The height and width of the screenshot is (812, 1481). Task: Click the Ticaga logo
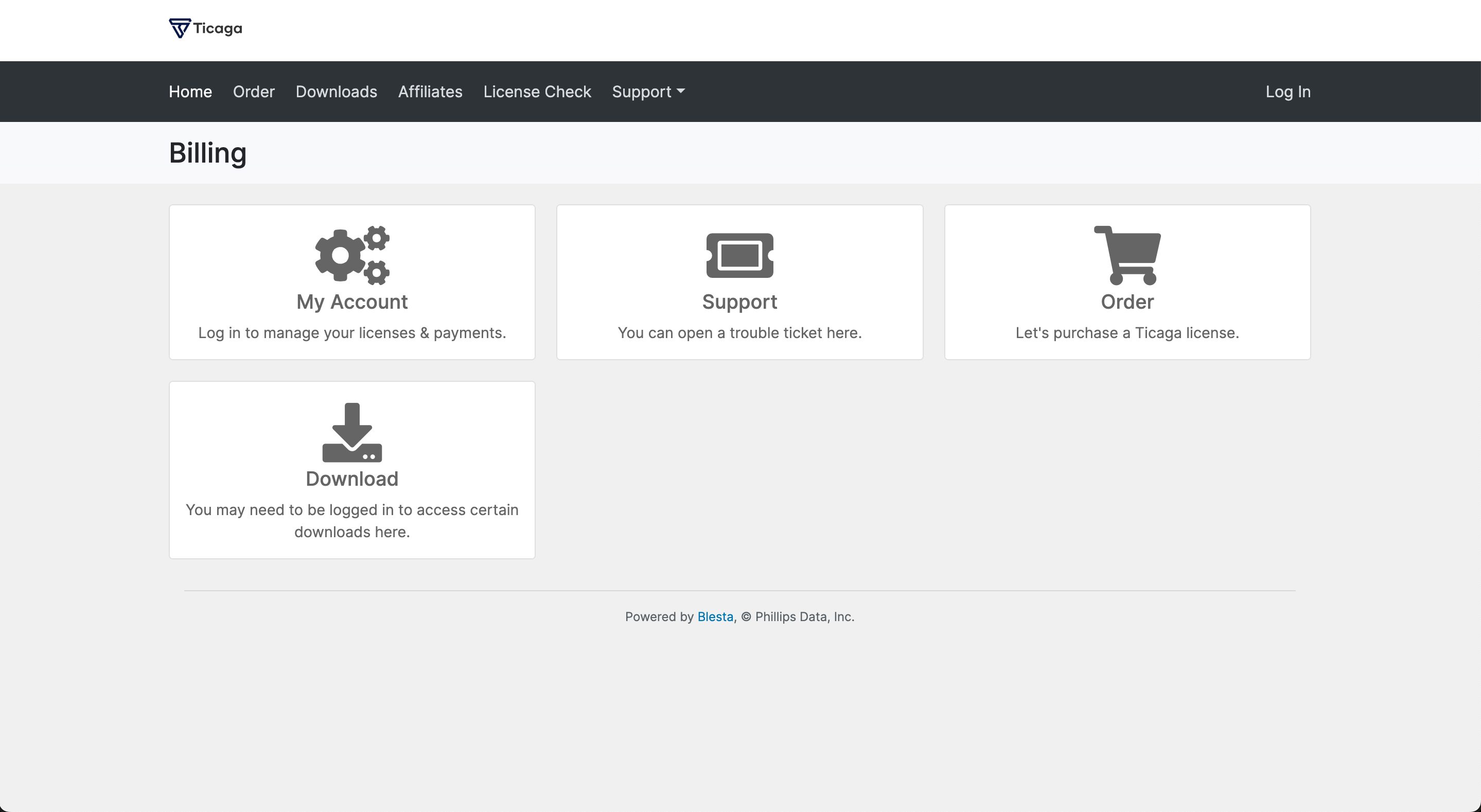click(x=205, y=28)
